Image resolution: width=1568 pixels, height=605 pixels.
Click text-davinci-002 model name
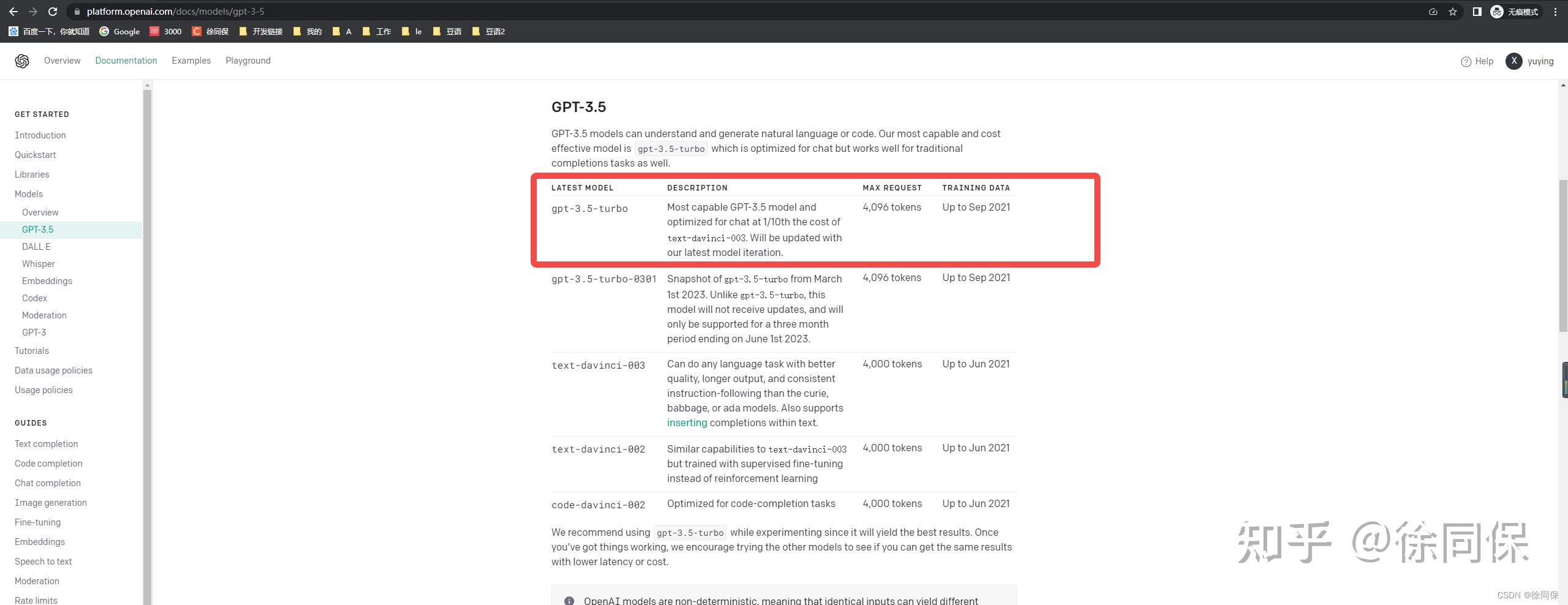point(599,449)
